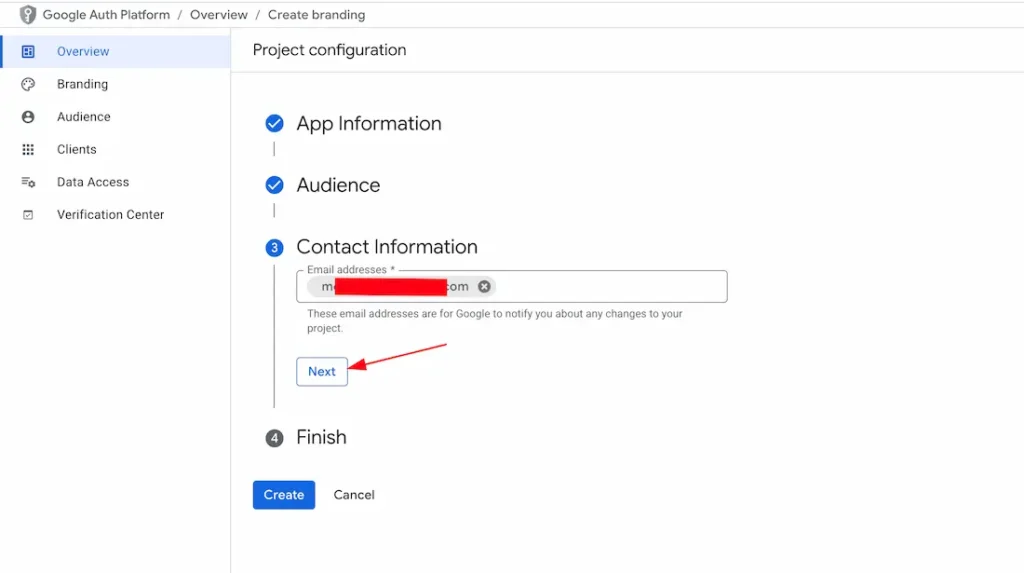Collapse the Contact Information step heading

tap(386, 247)
